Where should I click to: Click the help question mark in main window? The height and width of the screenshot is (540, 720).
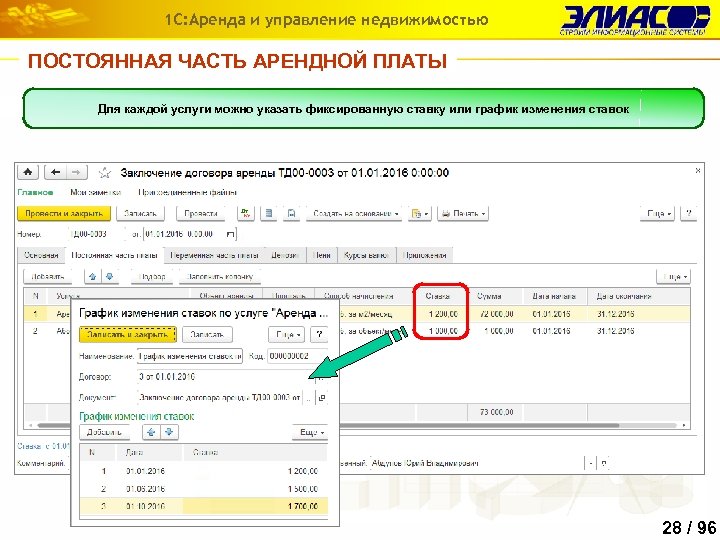(x=688, y=214)
